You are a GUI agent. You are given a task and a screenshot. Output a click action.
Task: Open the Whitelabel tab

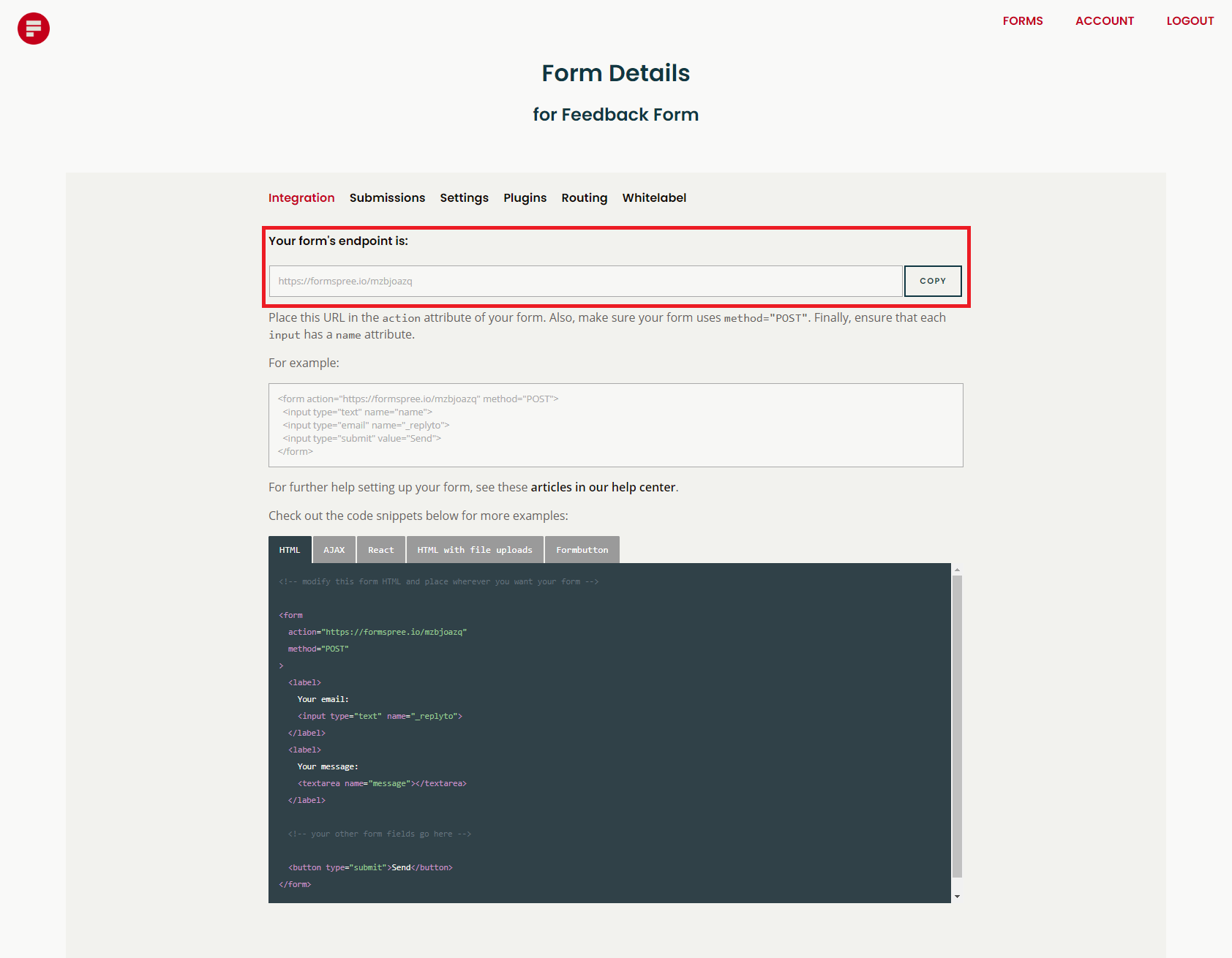pos(653,197)
